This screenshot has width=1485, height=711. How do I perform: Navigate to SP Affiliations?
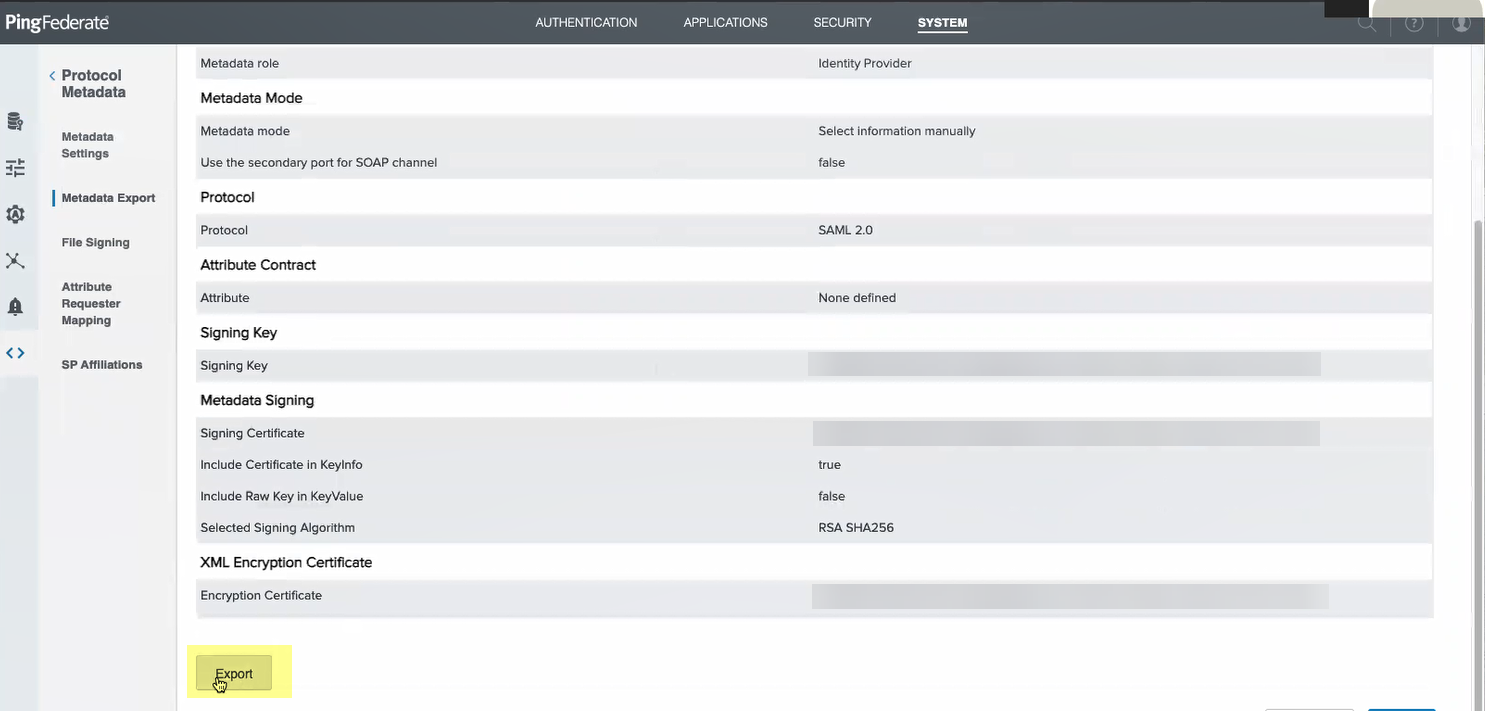pos(101,365)
